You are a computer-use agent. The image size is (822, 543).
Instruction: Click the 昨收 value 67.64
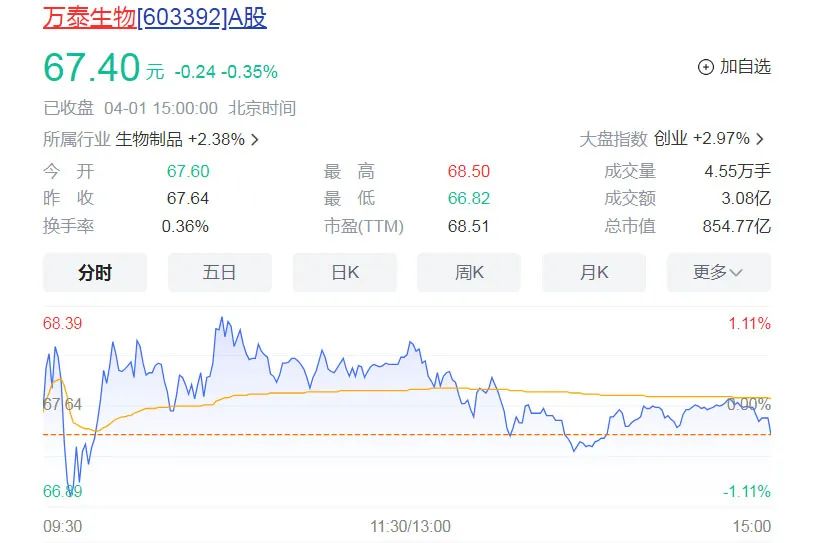point(188,199)
